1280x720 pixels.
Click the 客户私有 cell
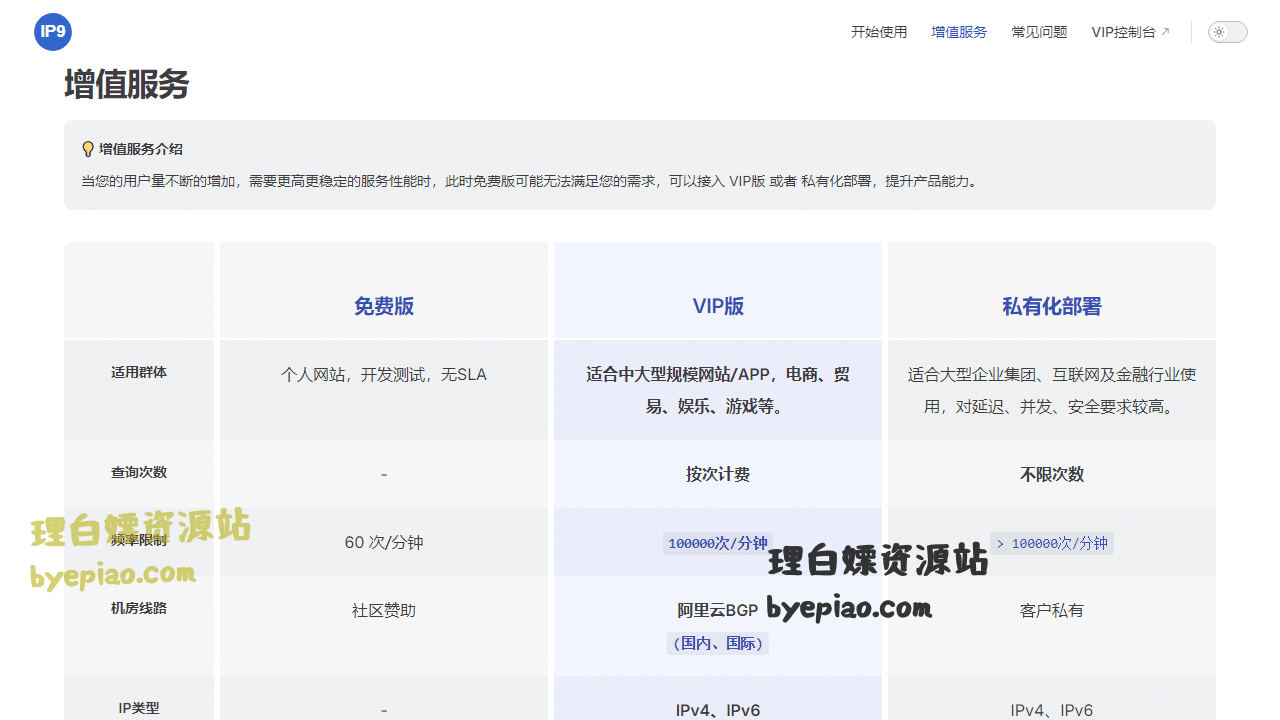[x=1052, y=610]
